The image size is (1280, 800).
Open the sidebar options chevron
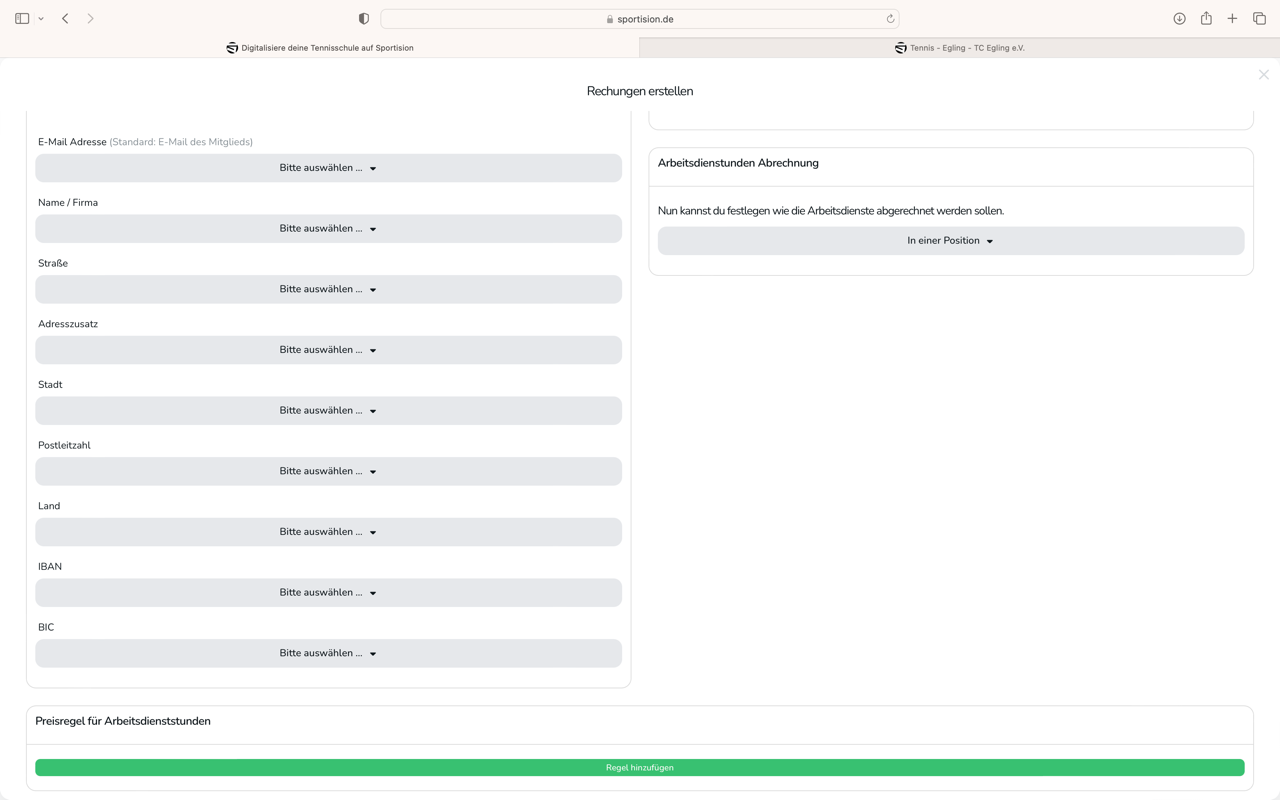tap(41, 19)
